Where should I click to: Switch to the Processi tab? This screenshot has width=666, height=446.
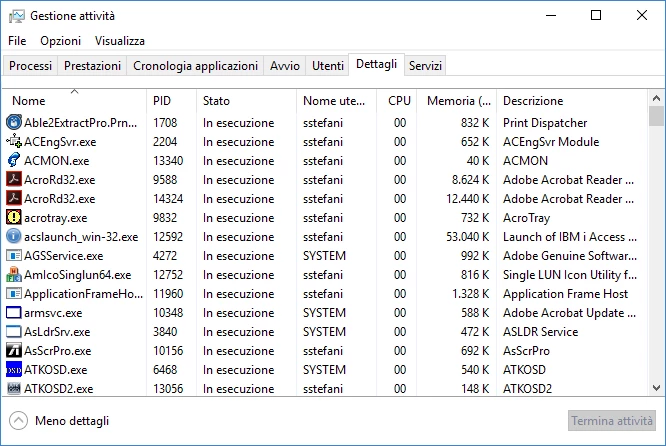point(30,66)
